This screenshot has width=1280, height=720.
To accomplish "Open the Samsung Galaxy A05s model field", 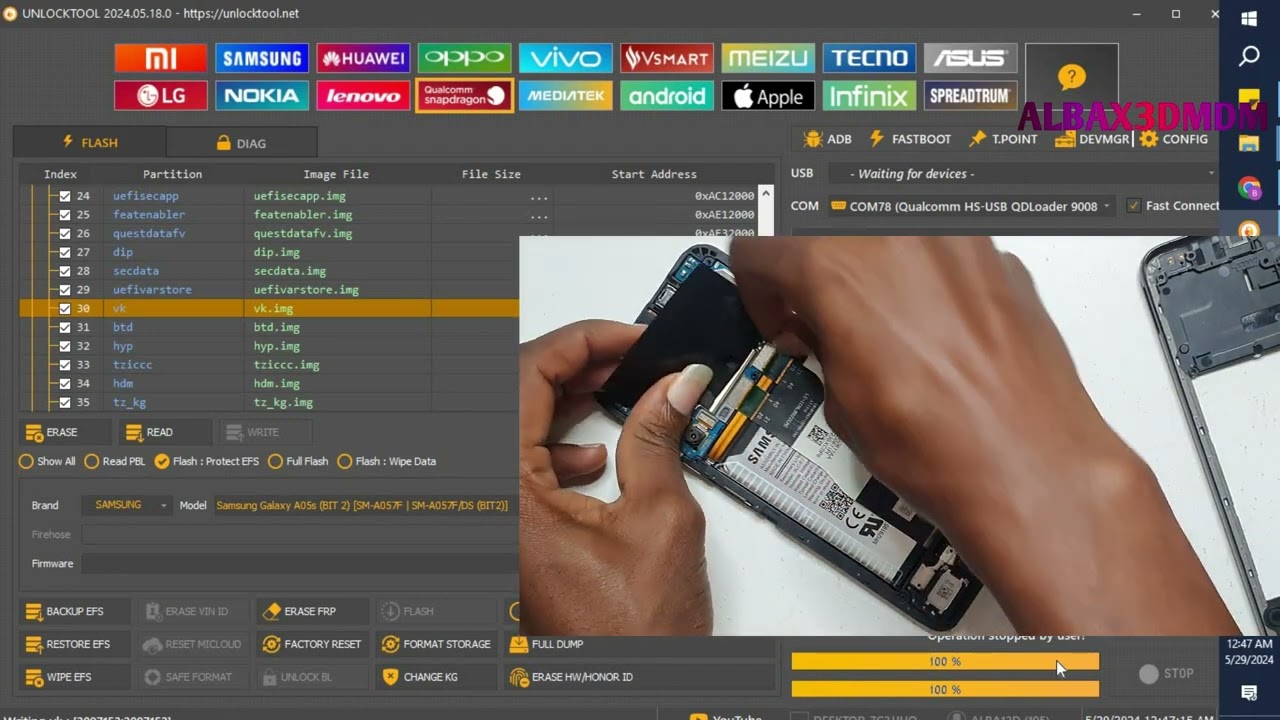I will [365, 505].
